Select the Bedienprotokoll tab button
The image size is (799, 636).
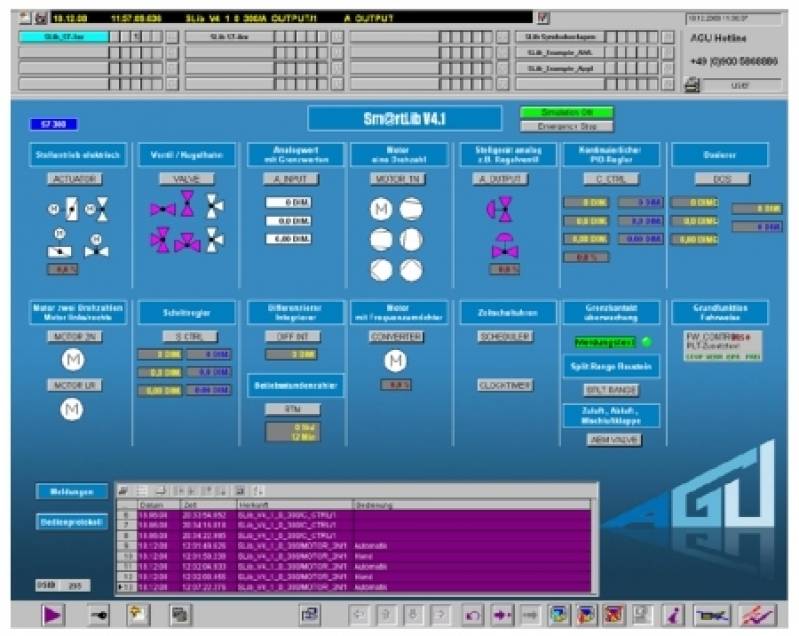(72, 522)
